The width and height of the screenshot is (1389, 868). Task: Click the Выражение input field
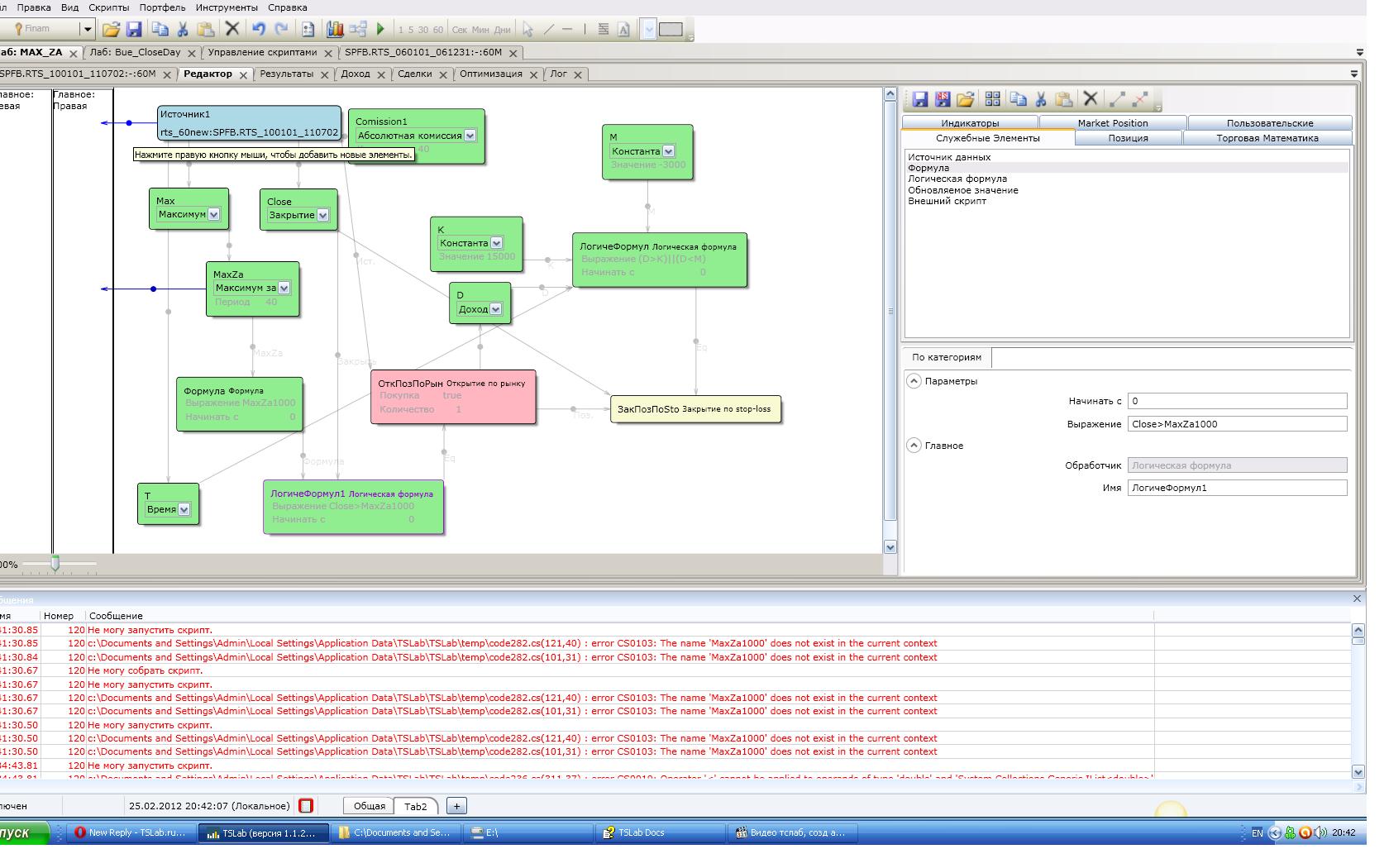click(1237, 424)
